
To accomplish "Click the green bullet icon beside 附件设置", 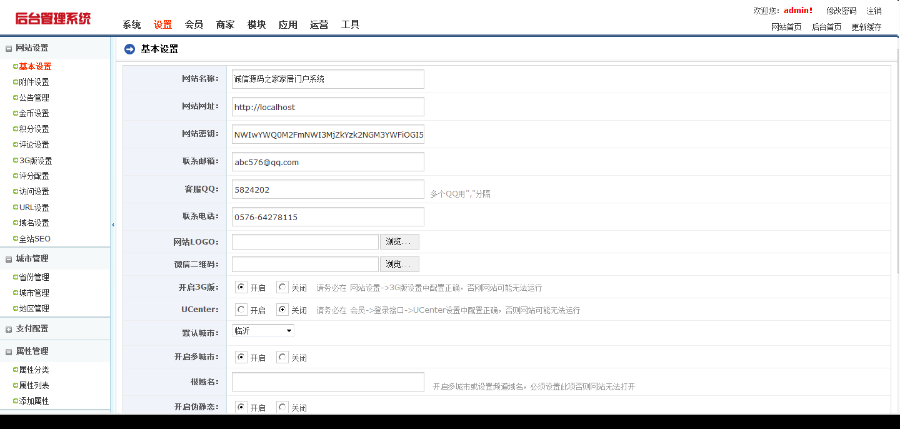I will click(x=15, y=82).
